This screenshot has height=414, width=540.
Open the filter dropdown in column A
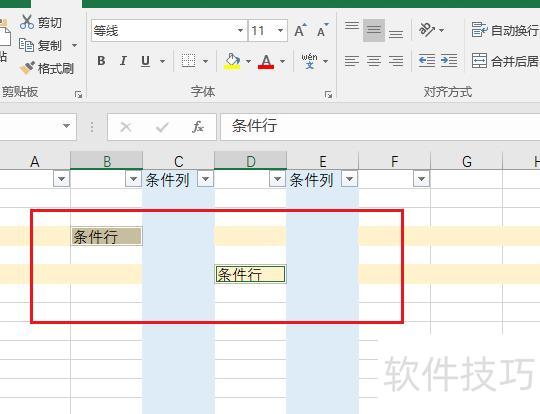(x=62, y=179)
